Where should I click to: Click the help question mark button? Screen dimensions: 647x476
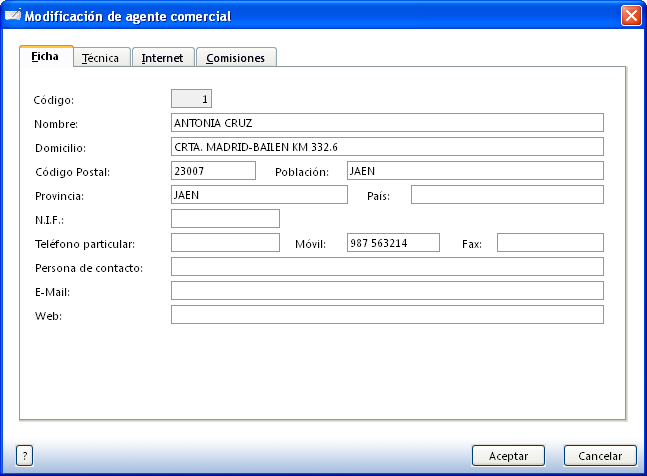click(25, 455)
